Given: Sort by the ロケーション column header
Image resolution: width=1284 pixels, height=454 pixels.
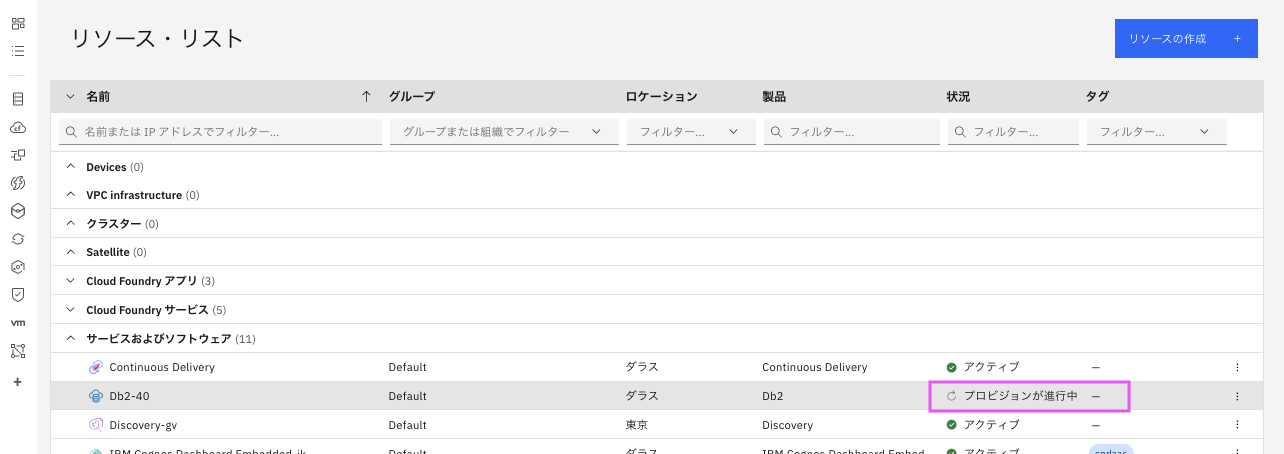Looking at the screenshot, I should [661, 97].
